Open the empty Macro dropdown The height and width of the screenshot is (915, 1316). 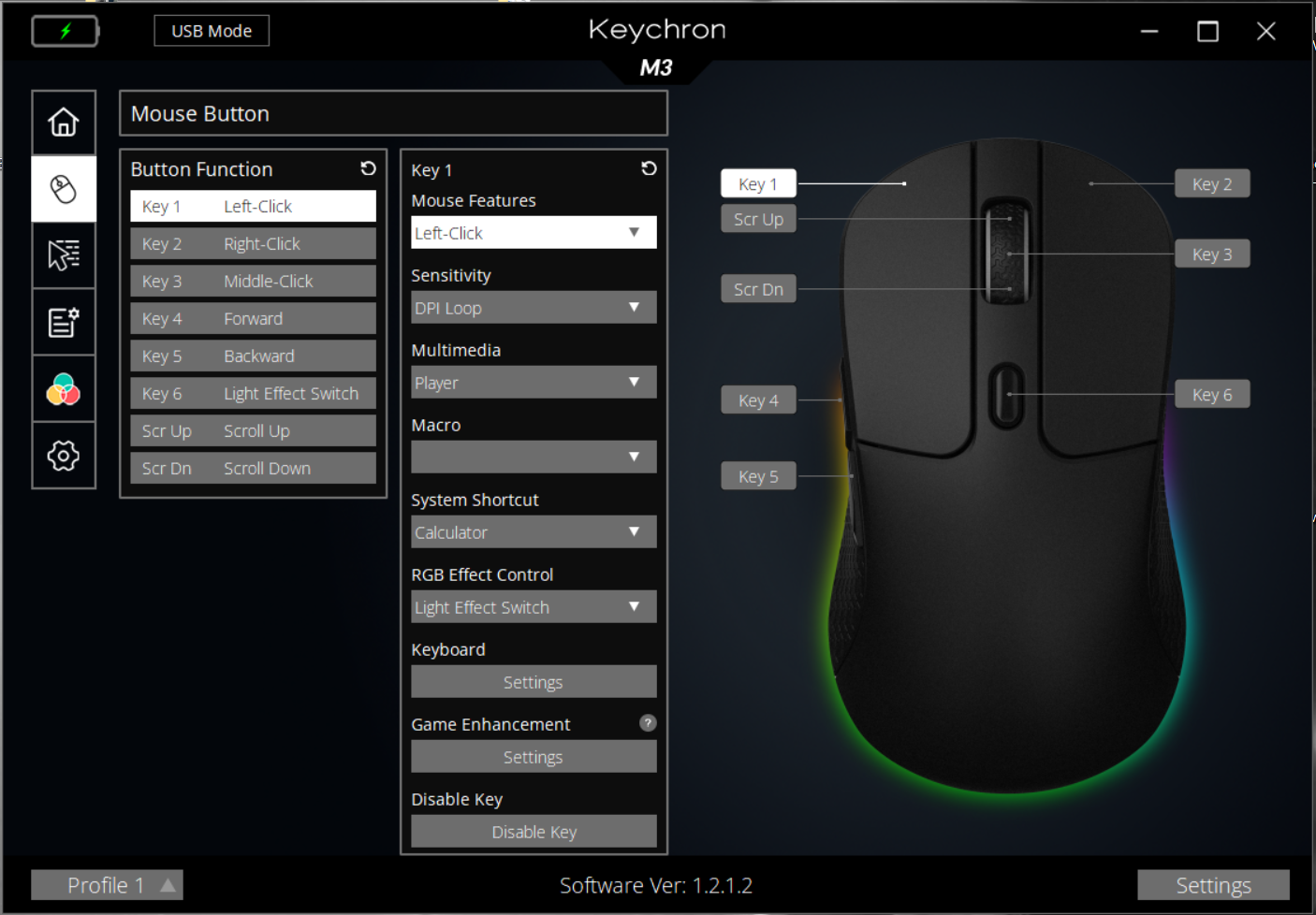tap(534, 457)
